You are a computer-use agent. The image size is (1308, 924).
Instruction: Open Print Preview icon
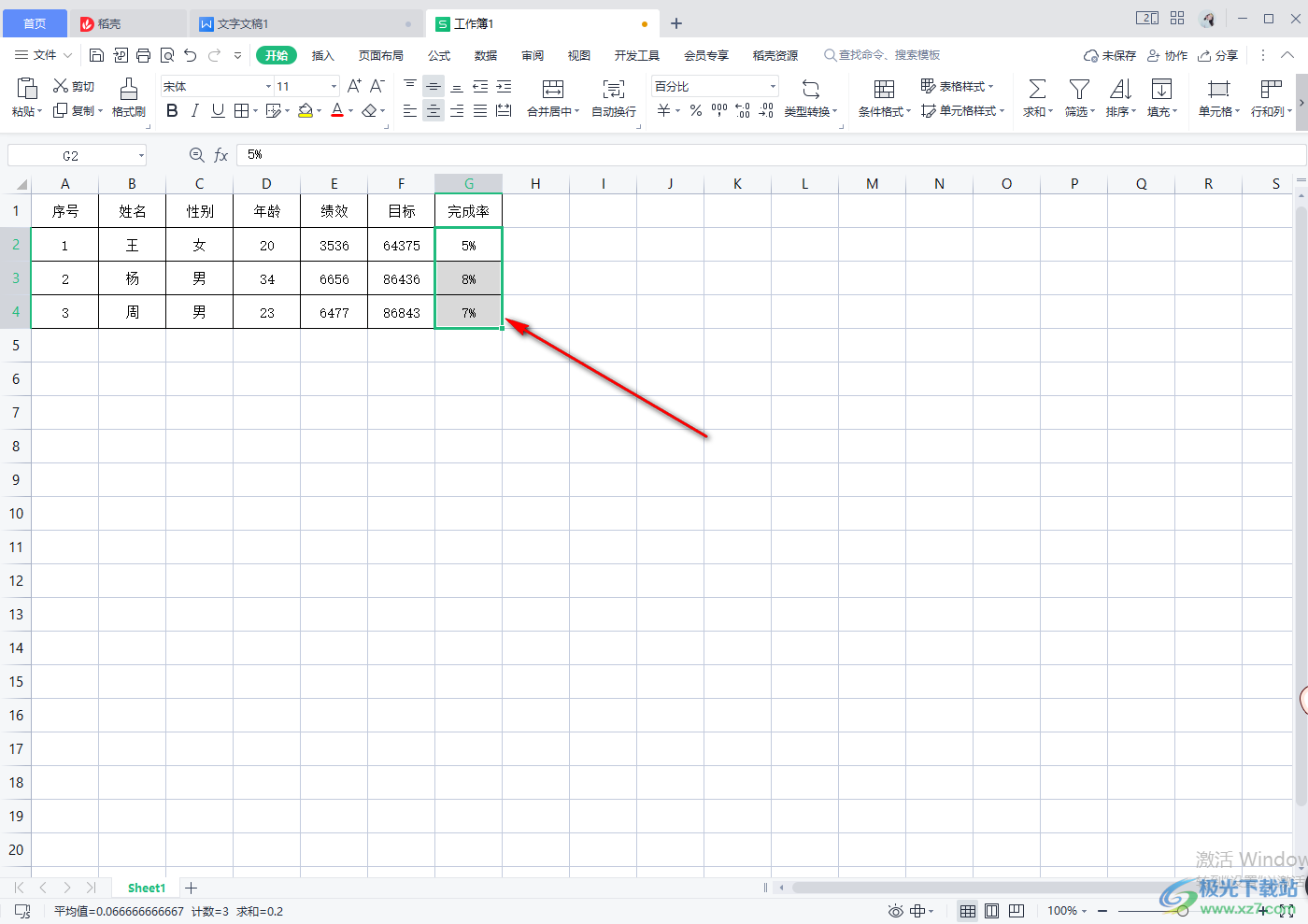coord(167,55)
